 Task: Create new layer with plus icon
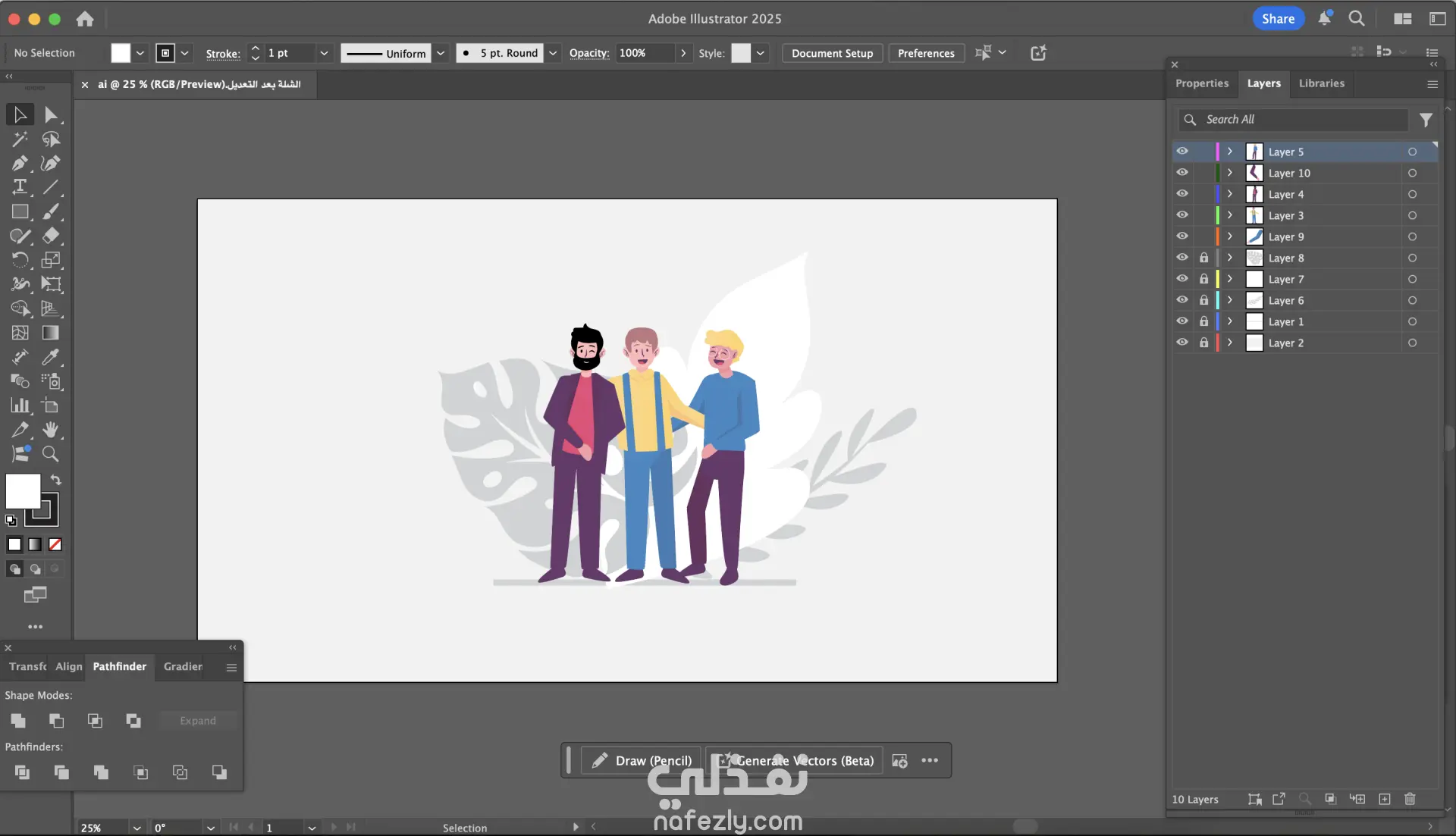[x=1385, y=799]
